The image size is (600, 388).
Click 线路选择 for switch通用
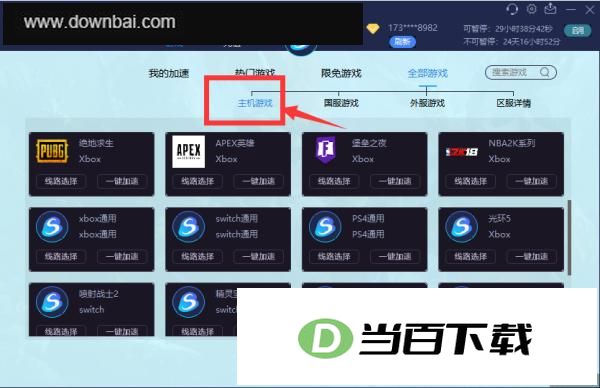pyautogui.click(x=197, y=256)
